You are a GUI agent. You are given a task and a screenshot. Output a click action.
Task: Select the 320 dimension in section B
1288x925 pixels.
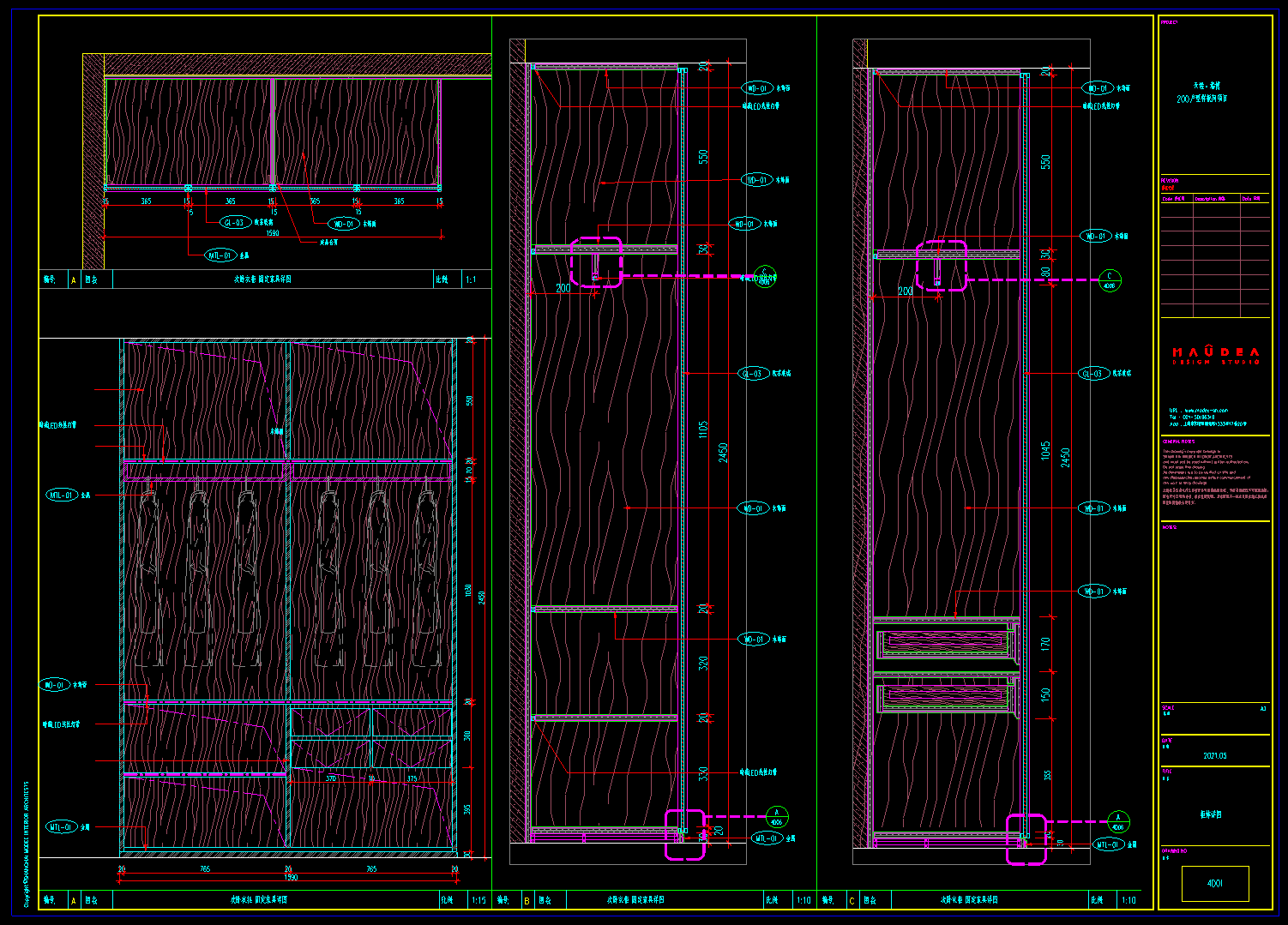point(704,664)
